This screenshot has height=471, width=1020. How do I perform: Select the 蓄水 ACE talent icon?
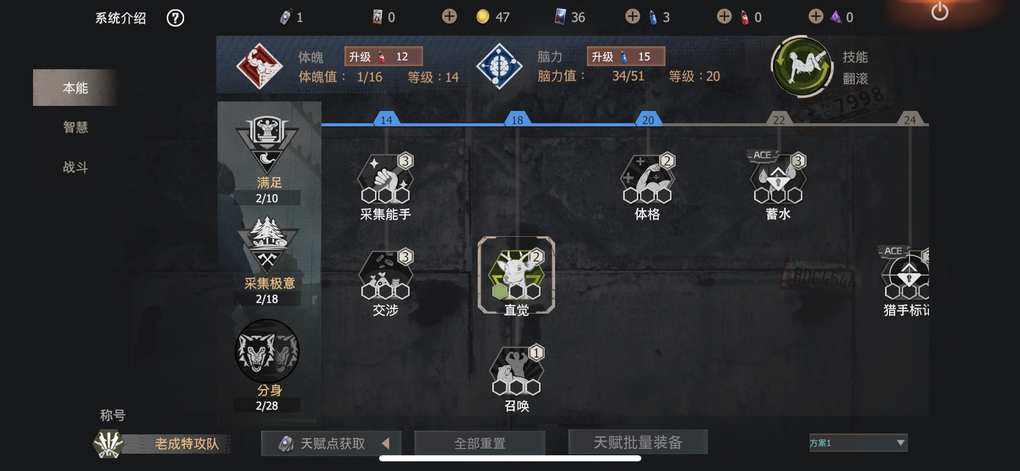pos(778,178)
